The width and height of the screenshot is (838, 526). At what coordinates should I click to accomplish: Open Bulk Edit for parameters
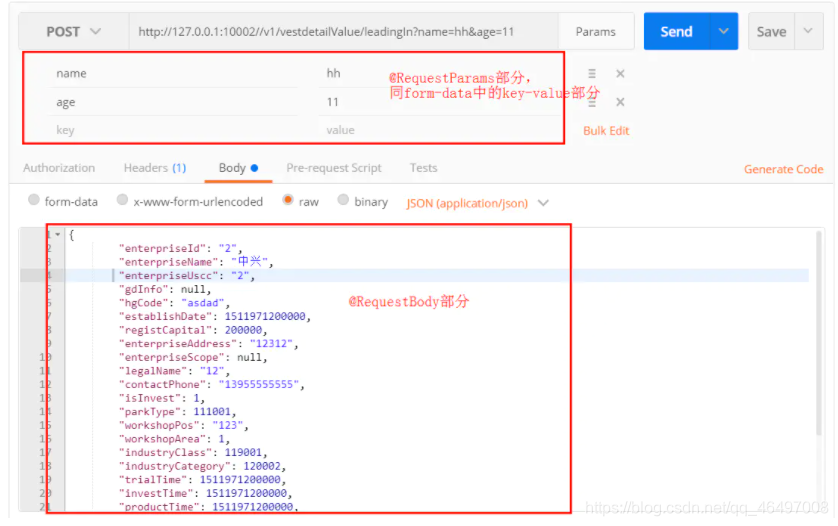606,130
